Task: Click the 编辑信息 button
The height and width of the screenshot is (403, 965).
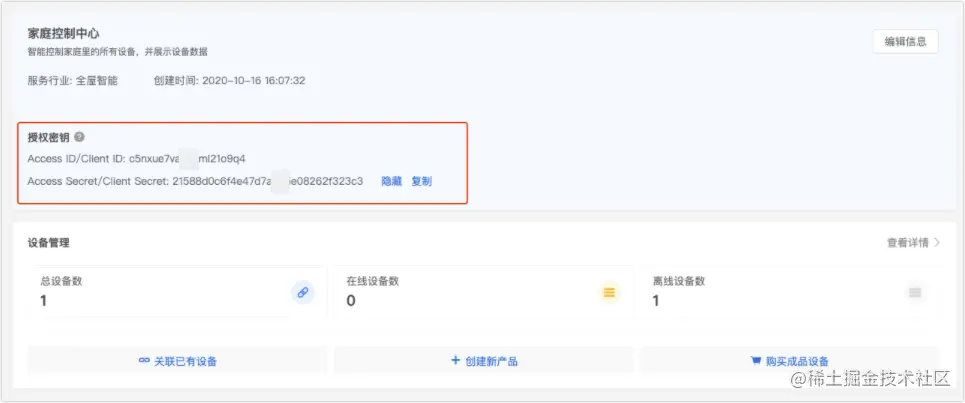Action: [x=905, y=42]
